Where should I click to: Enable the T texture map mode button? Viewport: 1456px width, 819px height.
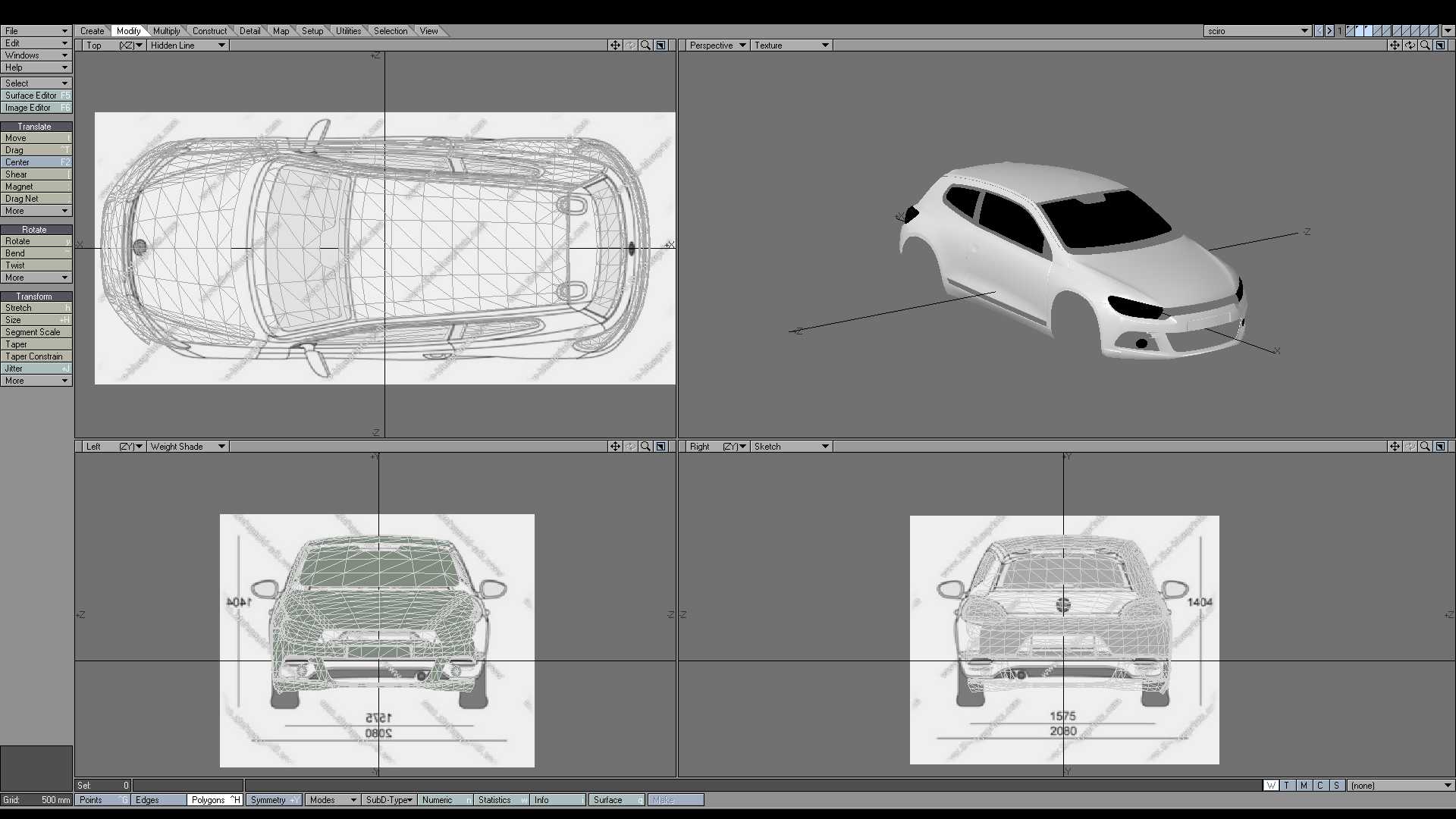click(x=1287, y=786)
